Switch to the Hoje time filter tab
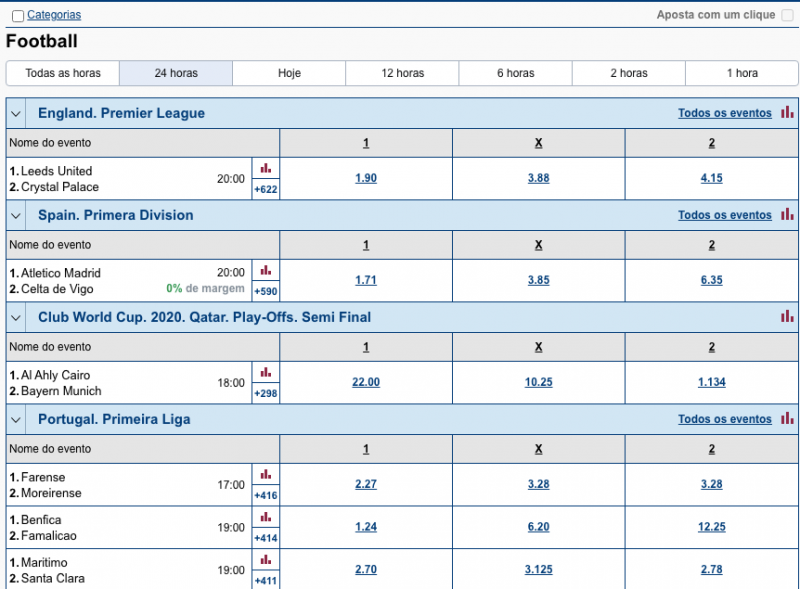This screenshot has height=589, width=800. [289, 73]
